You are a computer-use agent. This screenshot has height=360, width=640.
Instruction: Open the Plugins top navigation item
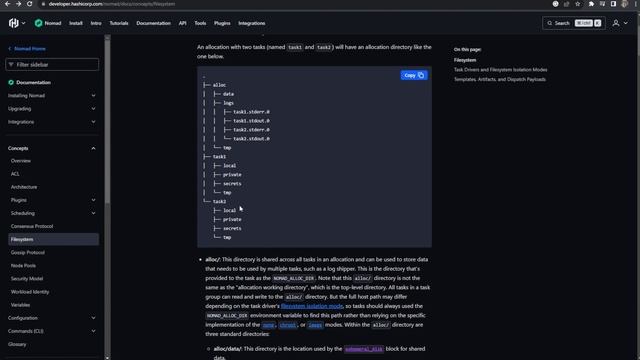tap(222, 23)
